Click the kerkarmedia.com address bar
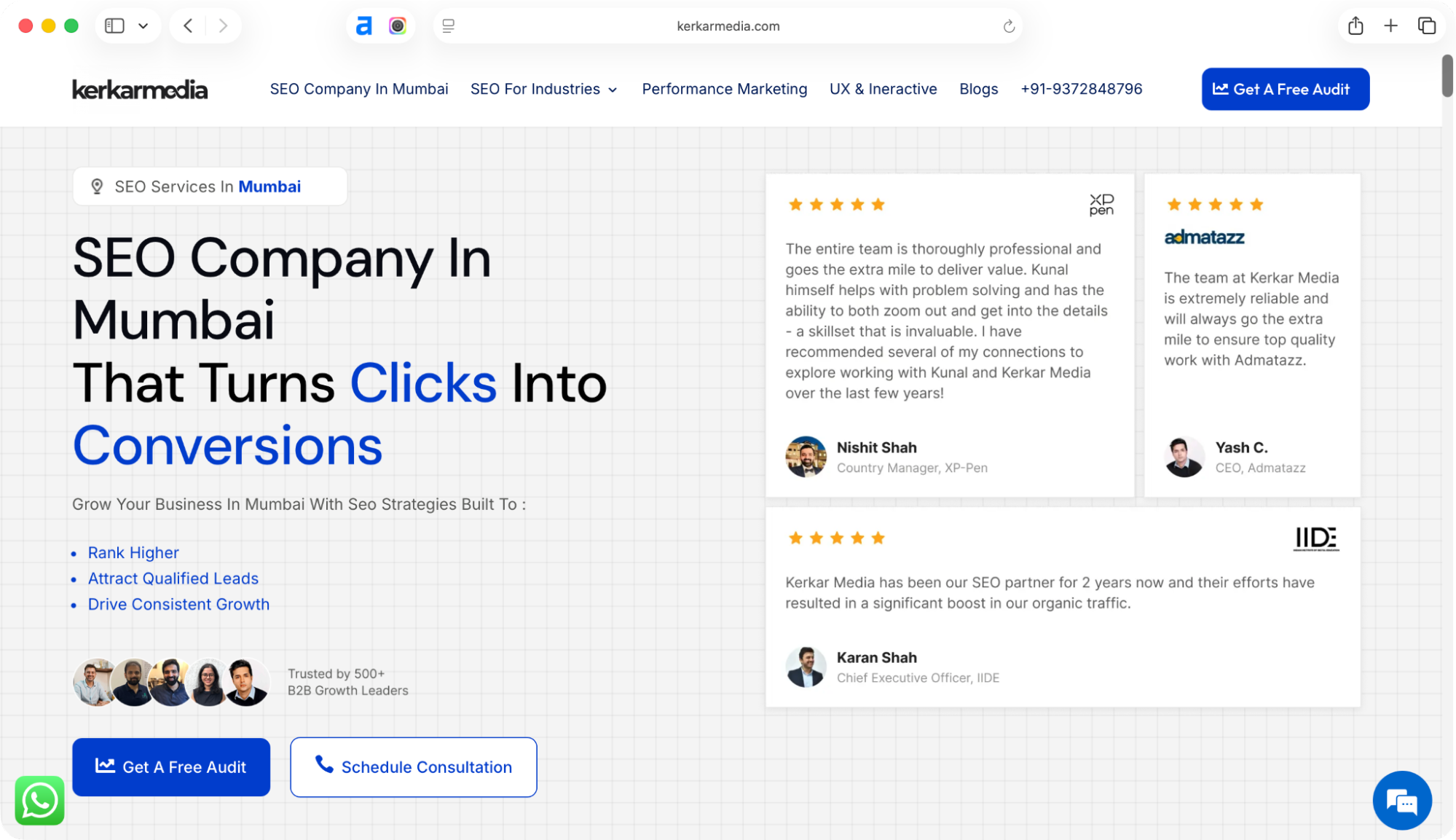Viewport: 1456px width, 840px height. 728,26
